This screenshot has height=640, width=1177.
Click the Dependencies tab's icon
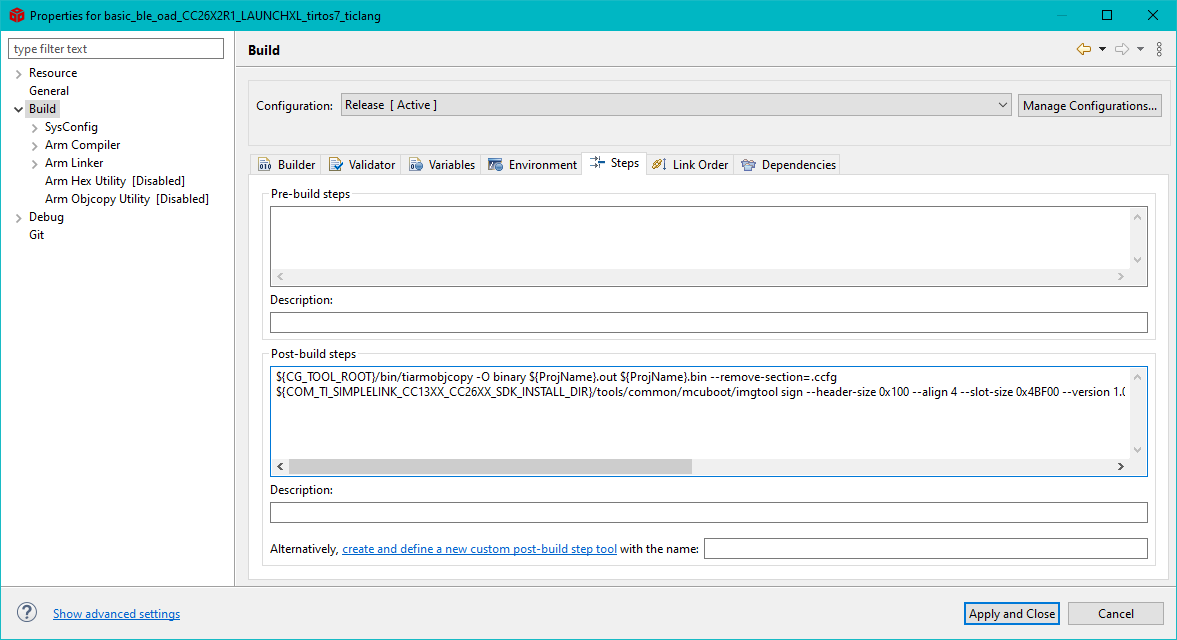tap(749, 163)
